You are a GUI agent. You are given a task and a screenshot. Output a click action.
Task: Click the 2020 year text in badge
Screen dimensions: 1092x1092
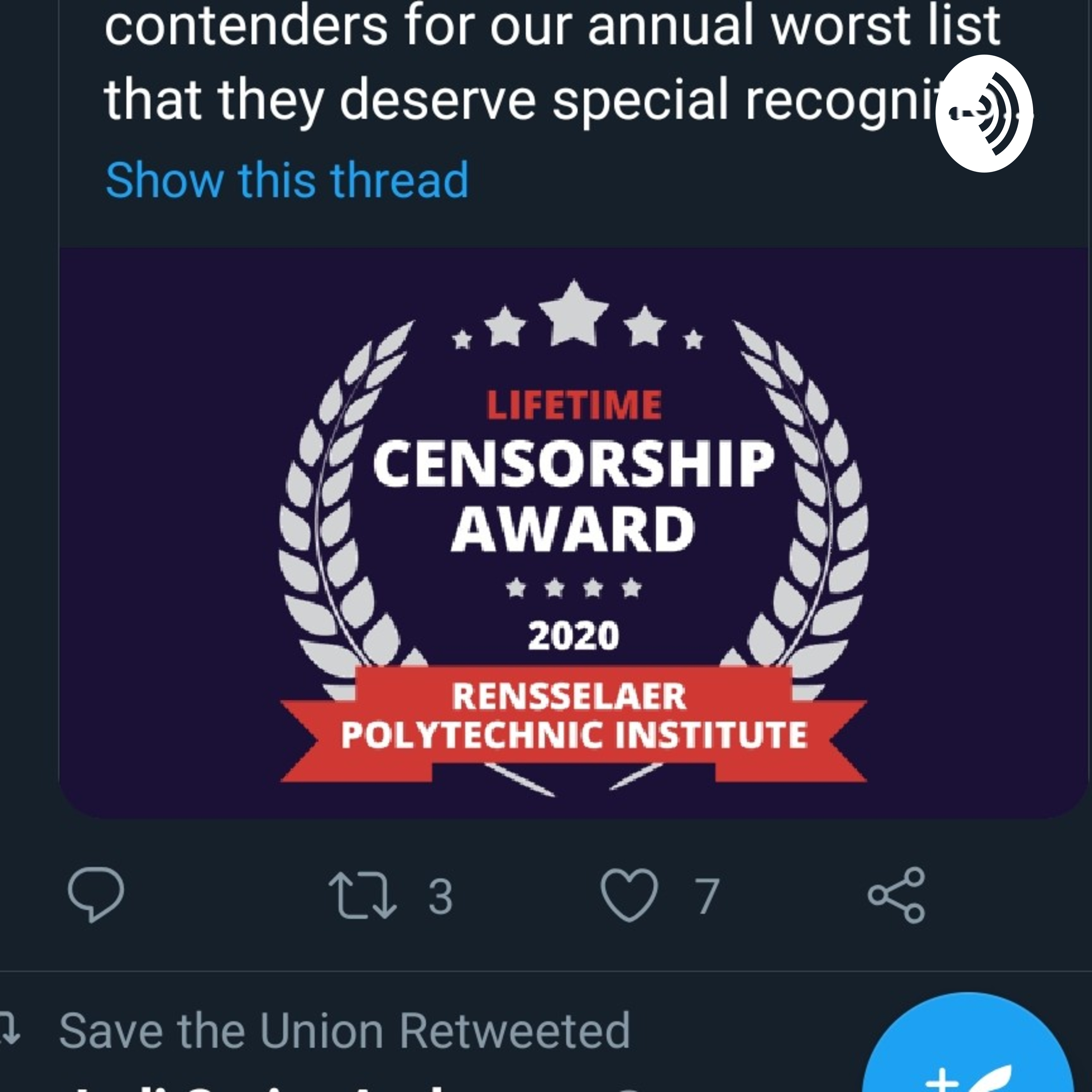(573, 636)
